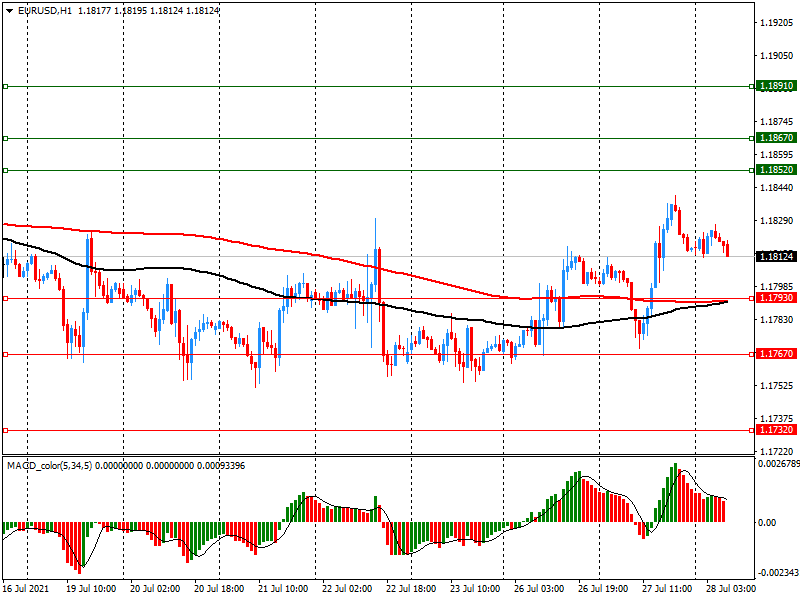
Task: Click the 28 Jul 03:00 time label
Action: 731,589
